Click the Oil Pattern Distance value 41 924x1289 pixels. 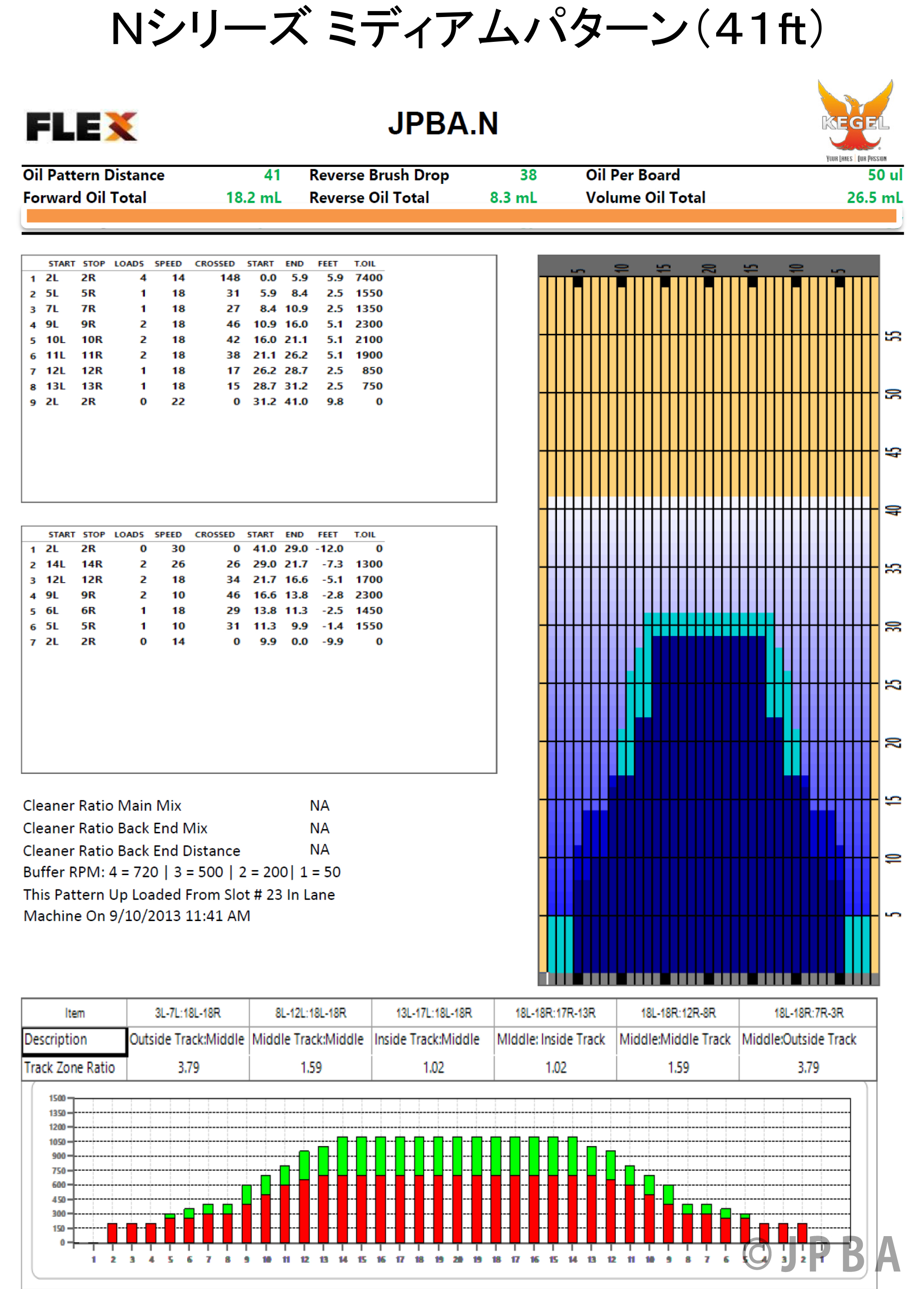click(x=272, y=175)
